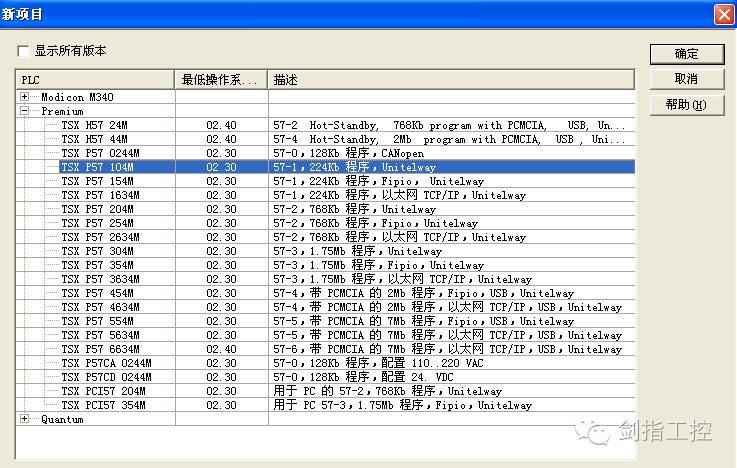The width and height of the screenshot is (737, 468).
Task: Select TSX P57 304M processor
Action: 97,251
